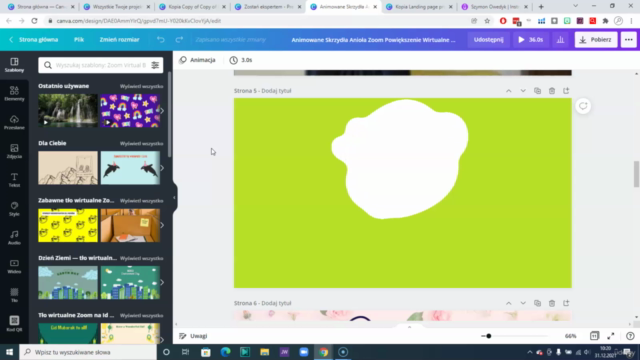Click the undo arrow icon
This screenshot has height=360, width=640.
tap(161, 40)
